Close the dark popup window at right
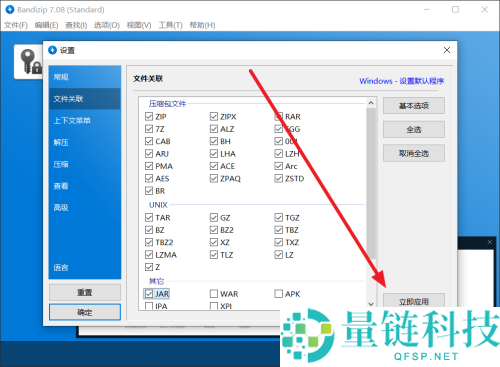 point(489,242)
